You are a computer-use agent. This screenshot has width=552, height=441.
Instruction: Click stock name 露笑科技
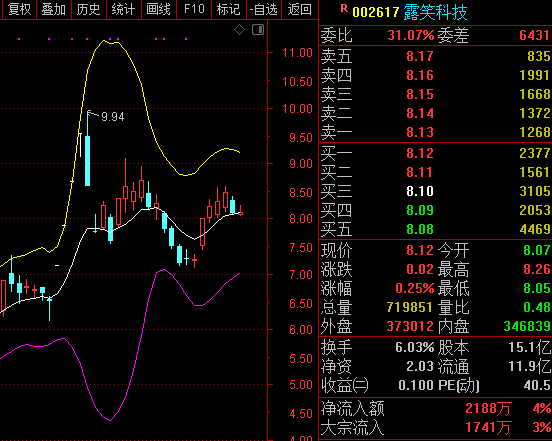pyautogui.click(x=435, y=13)
